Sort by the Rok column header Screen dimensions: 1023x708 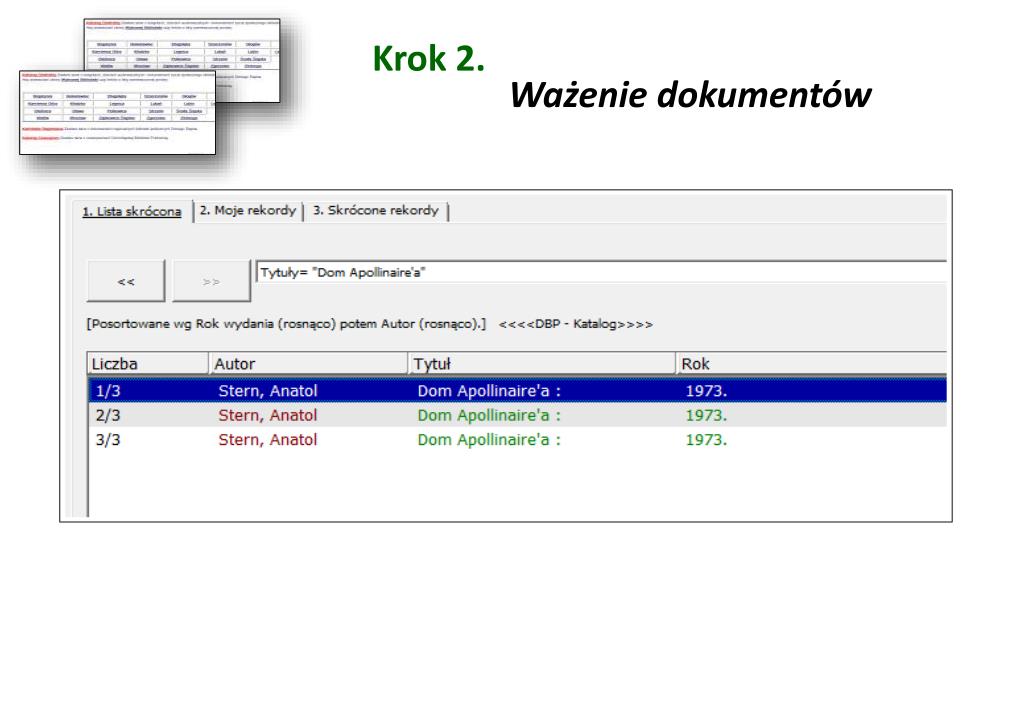pos(812,363)
